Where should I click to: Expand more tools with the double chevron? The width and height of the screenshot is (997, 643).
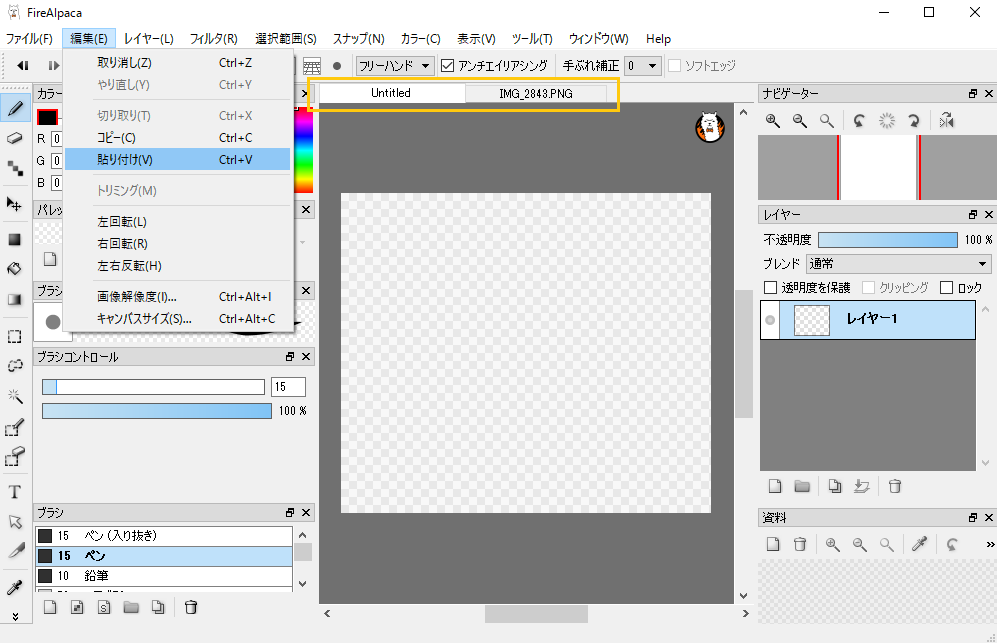pyautogui.click(x=15, y=616)
